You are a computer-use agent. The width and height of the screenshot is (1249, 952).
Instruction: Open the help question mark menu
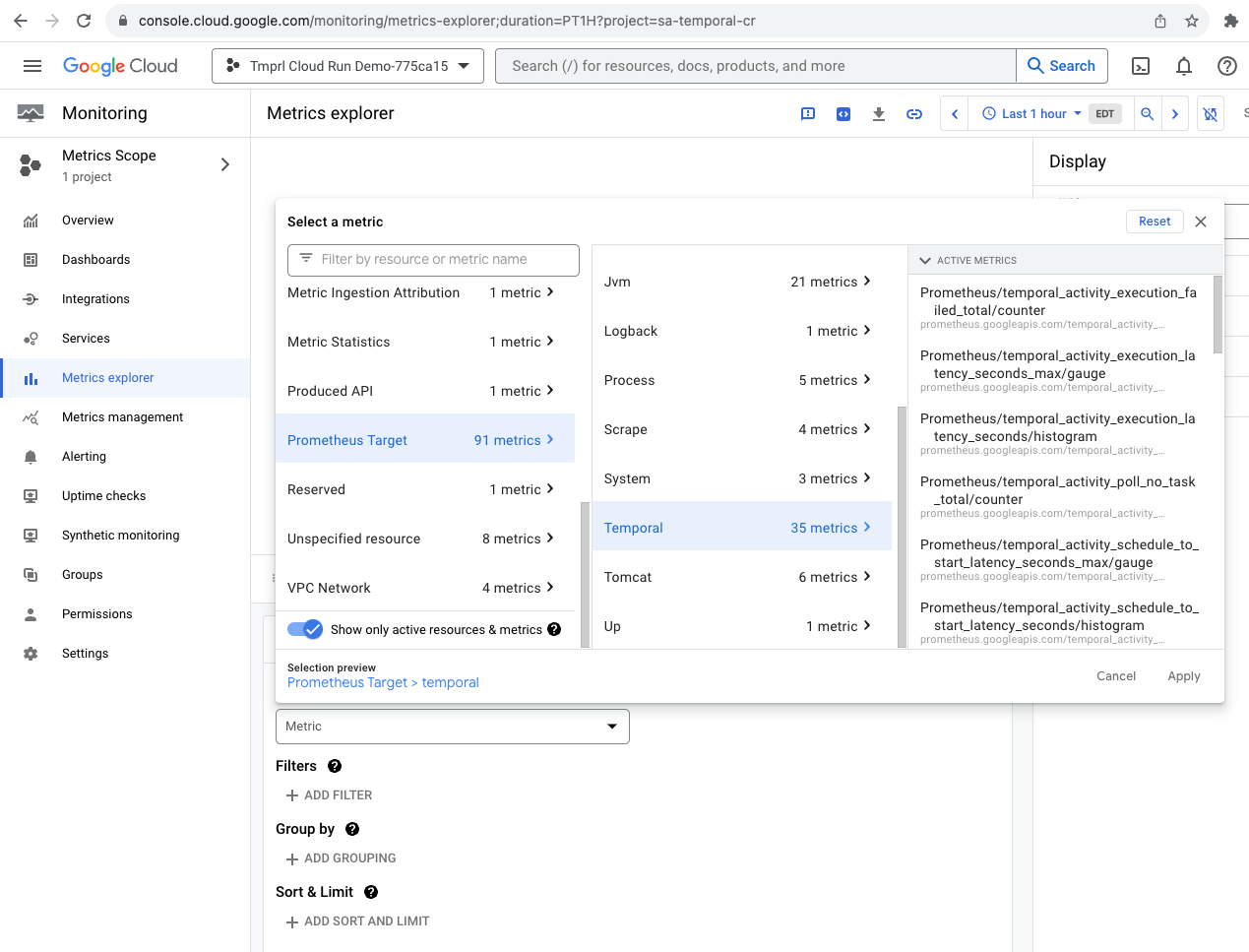1226,66
